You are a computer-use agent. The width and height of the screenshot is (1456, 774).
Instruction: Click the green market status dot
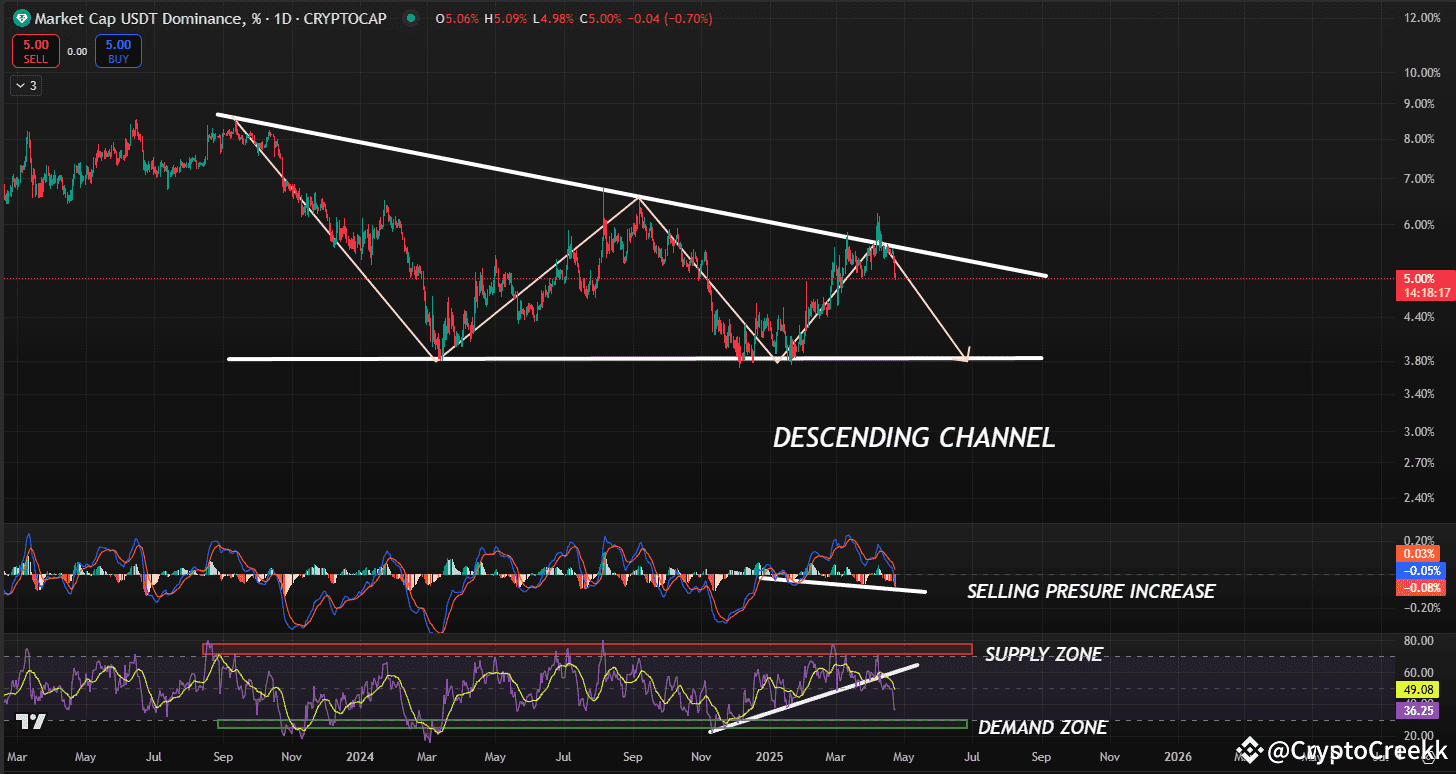coord(411,18)
